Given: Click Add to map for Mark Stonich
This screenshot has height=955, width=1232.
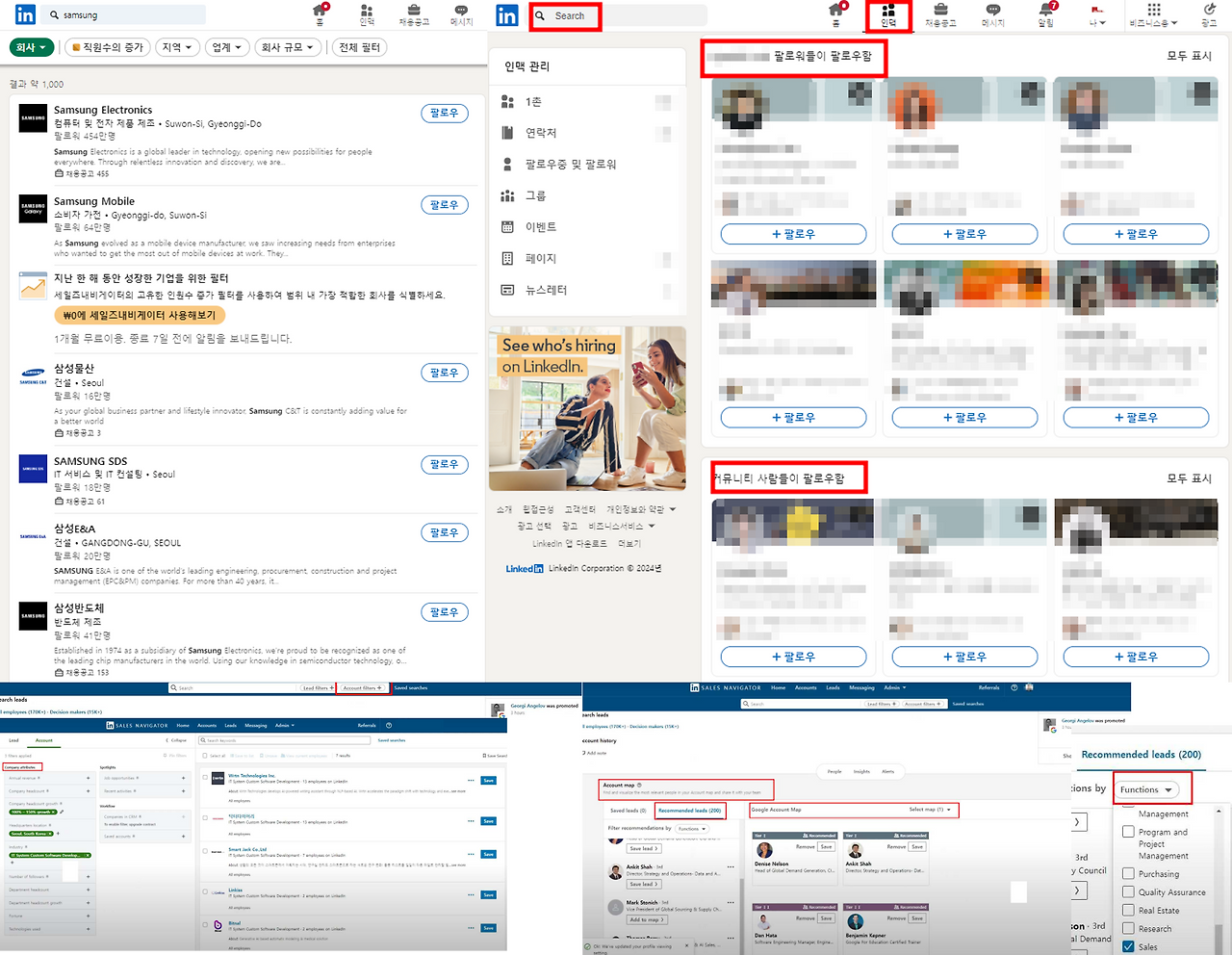Looking at the screenshot, I should (647, 919).
